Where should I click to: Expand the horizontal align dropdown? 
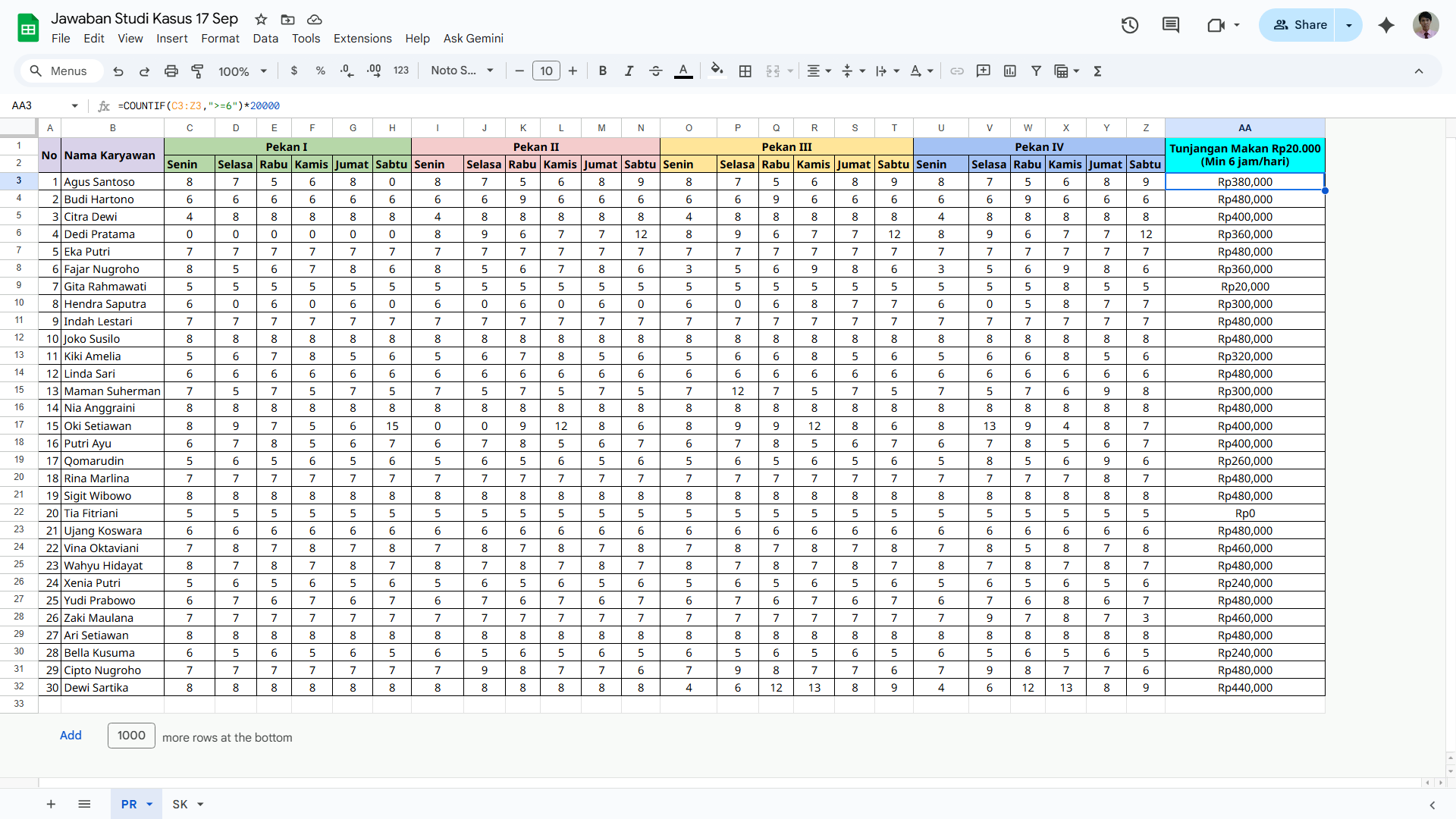[x=819, y=71]
